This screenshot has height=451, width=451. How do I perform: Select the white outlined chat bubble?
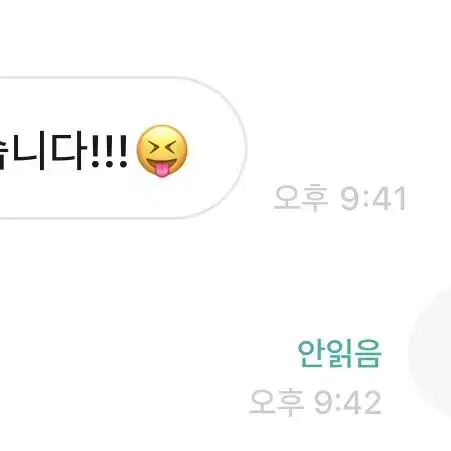pos(122,148)
